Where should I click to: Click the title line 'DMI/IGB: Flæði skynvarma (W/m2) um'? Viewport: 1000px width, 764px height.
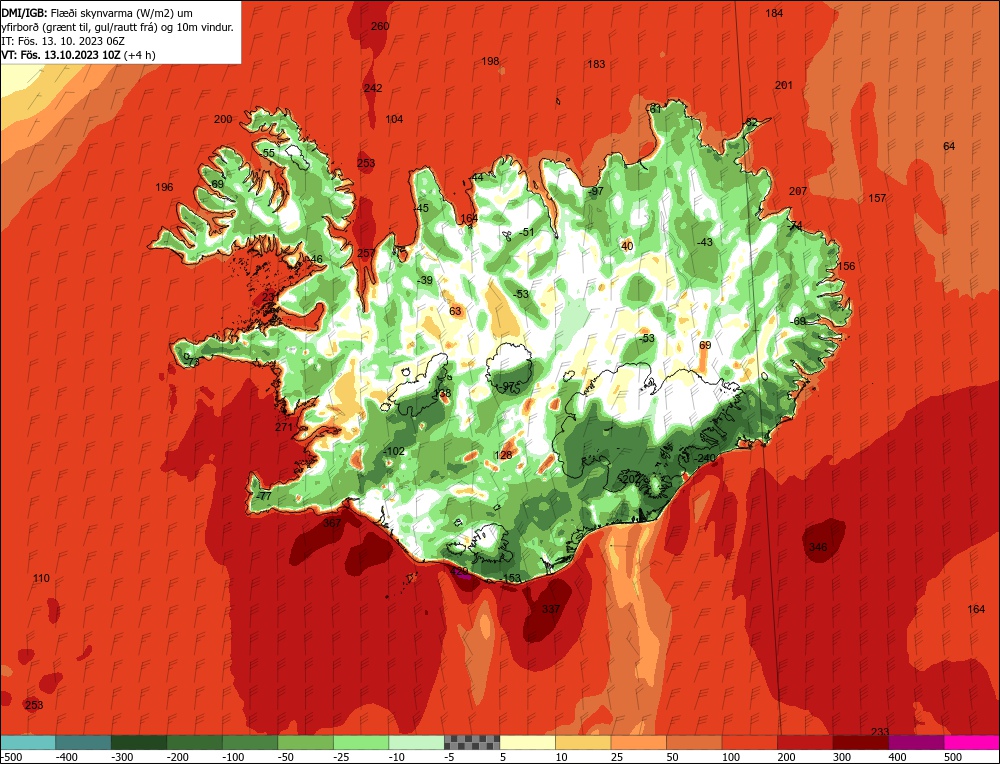click(97, 13)
